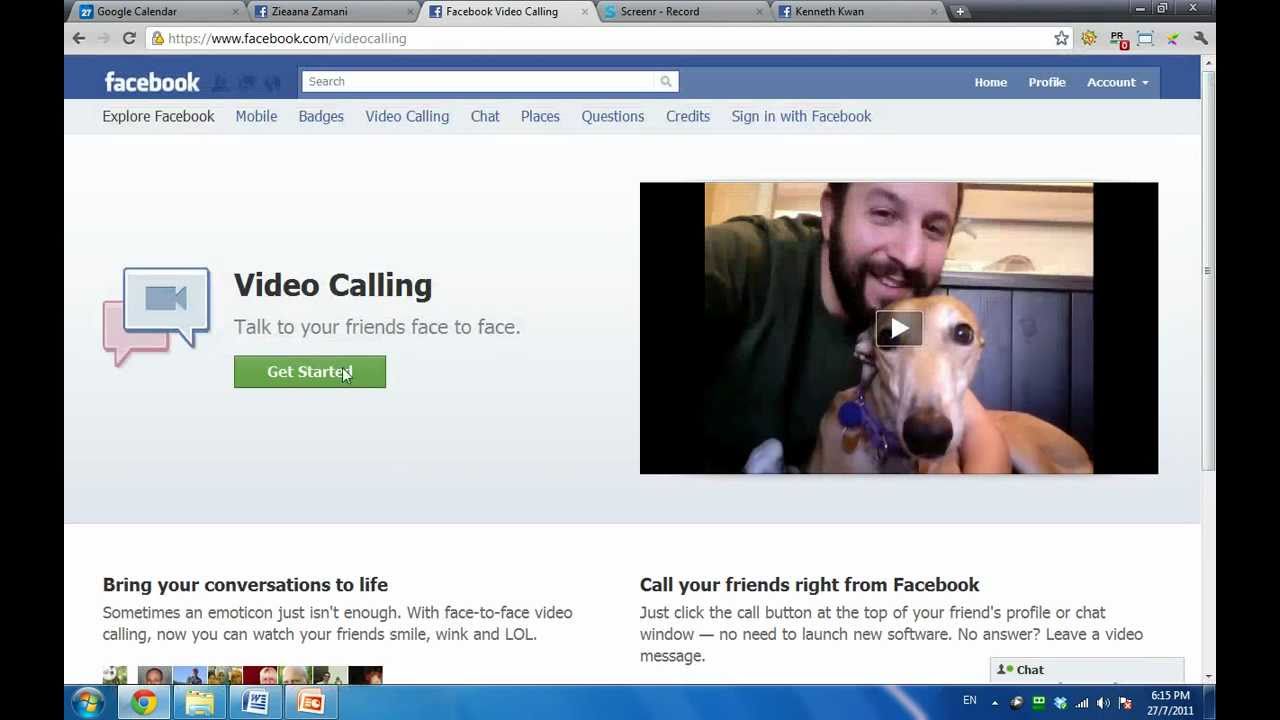
Task: Open the Windows Start button
Action: (88, 702)
